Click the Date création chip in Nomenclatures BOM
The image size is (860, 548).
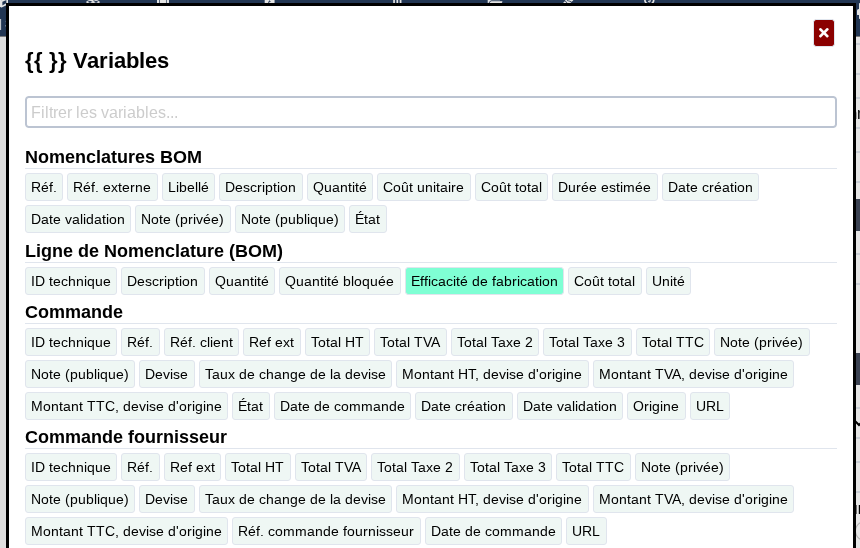pos(710,188)
